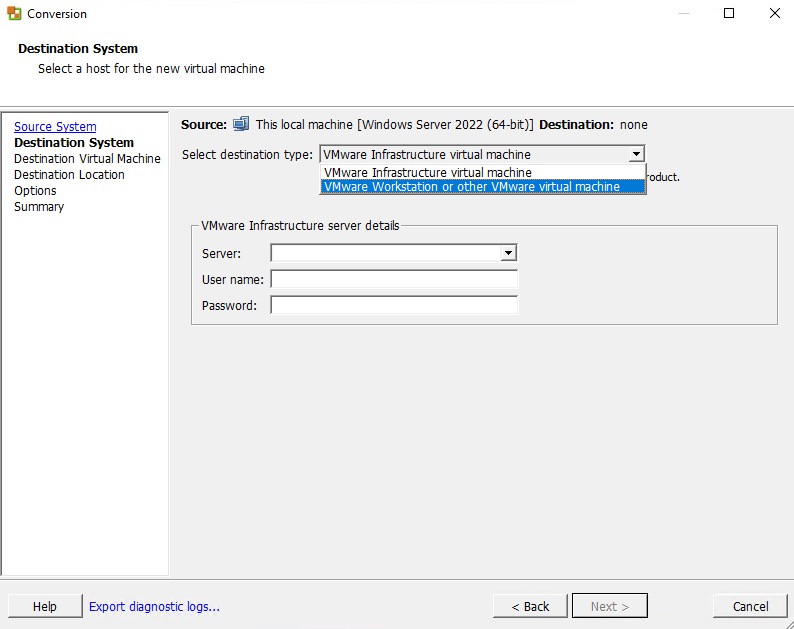Cancel the conversion wizard

pyautogui.click(x=750, y=606)
